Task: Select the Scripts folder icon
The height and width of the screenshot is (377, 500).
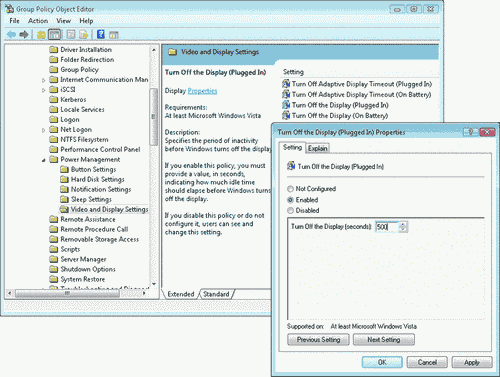Action: (x=53, y=249)
